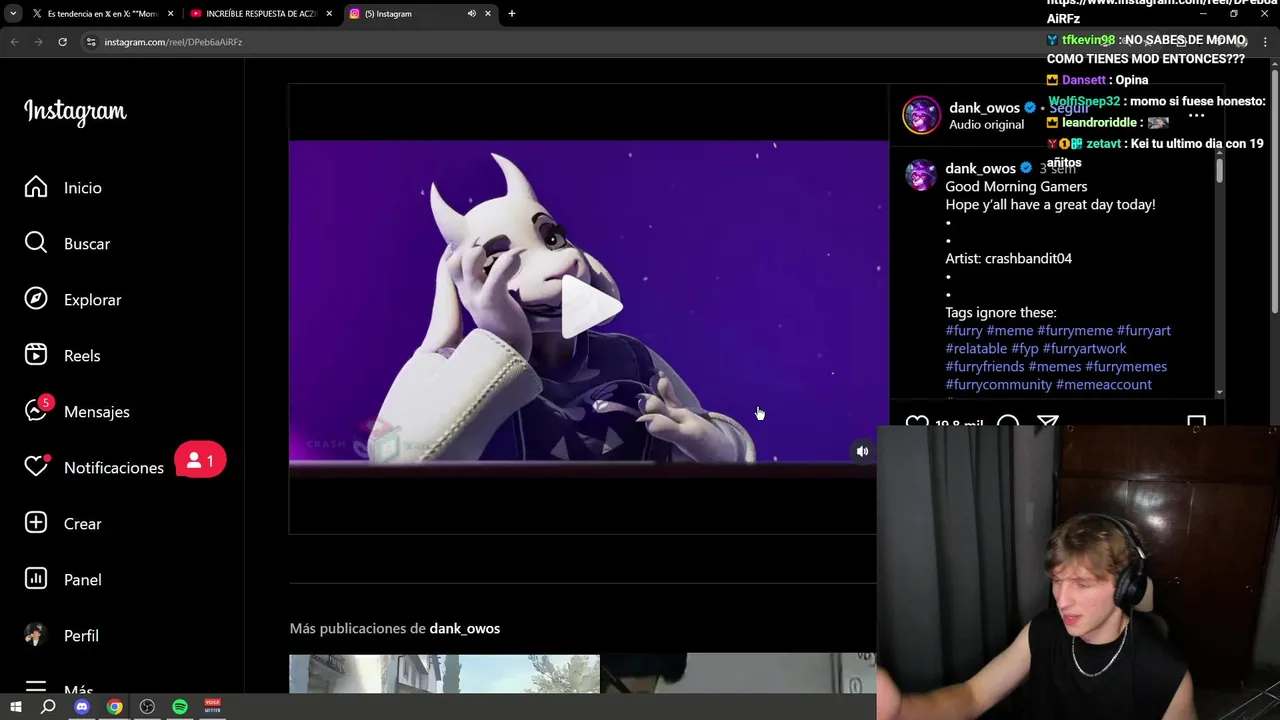The width and height of the screenshot is (1280, 720).
Task: Open OBS from taskbar
Action: tap(147, 707)
